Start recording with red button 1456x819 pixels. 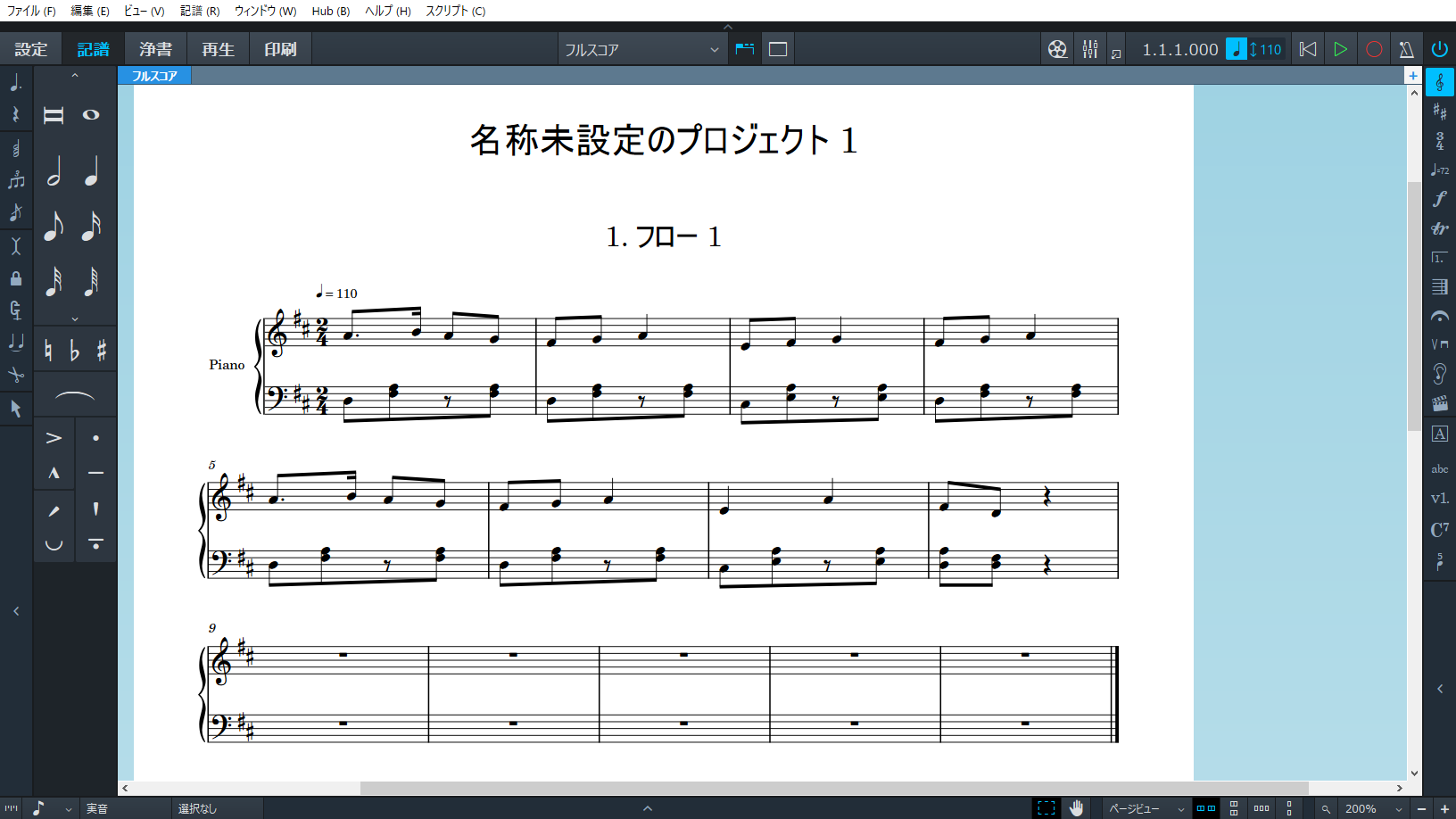pos(1374,49)
